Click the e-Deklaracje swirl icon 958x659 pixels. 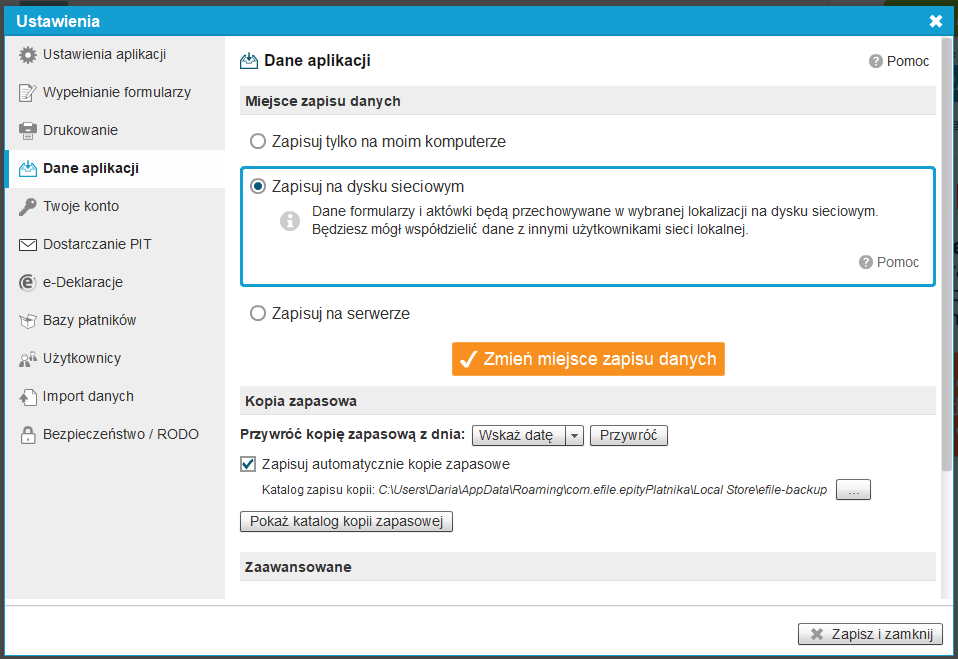(27, 282)
